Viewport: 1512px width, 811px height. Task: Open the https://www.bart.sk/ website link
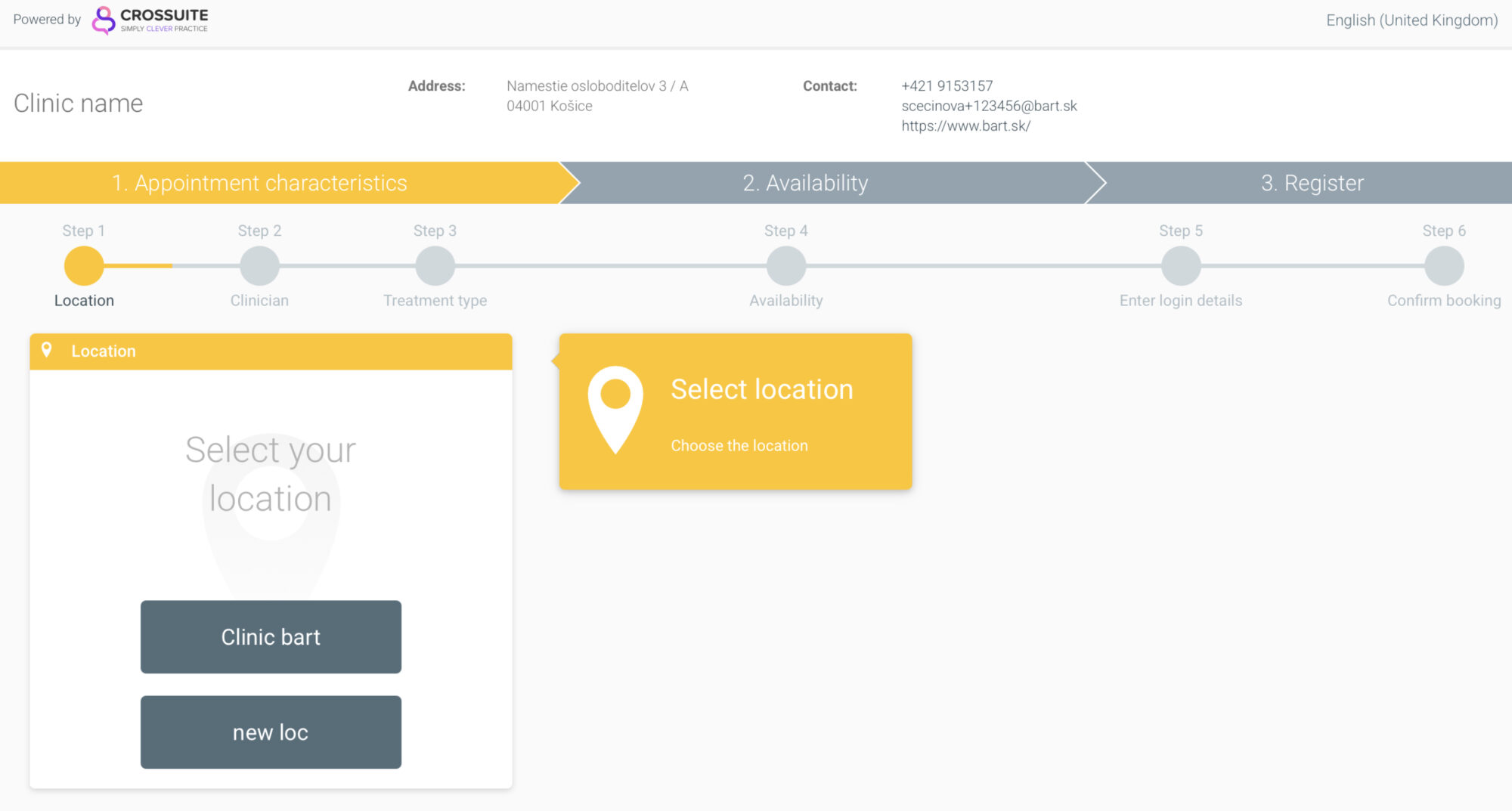[x=965, y=126]
